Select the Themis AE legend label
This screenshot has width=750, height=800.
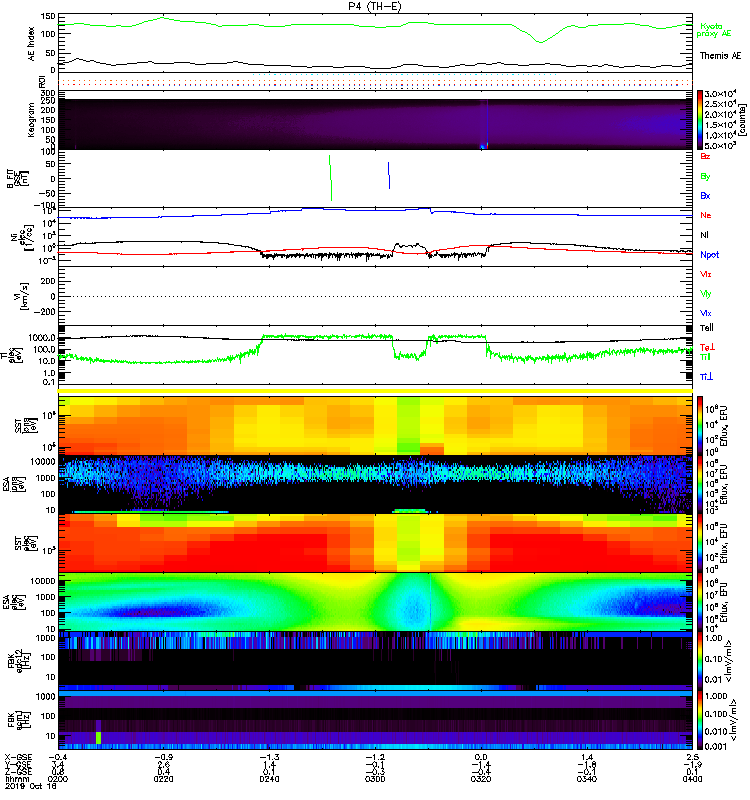720,56
